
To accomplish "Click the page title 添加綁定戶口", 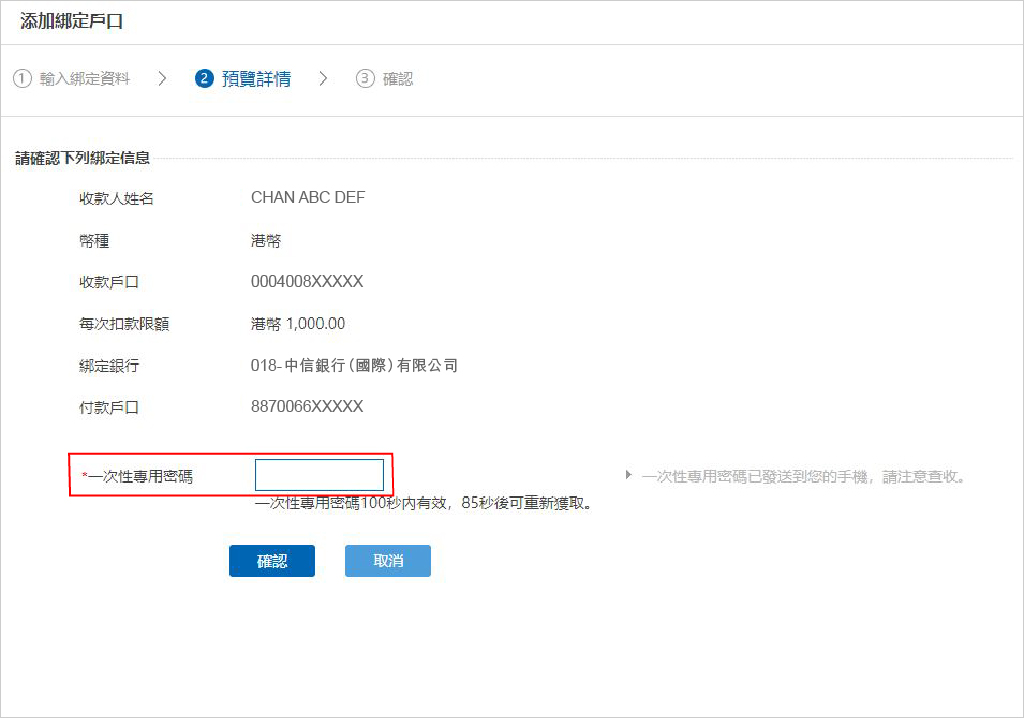I will tap(71, 22).
